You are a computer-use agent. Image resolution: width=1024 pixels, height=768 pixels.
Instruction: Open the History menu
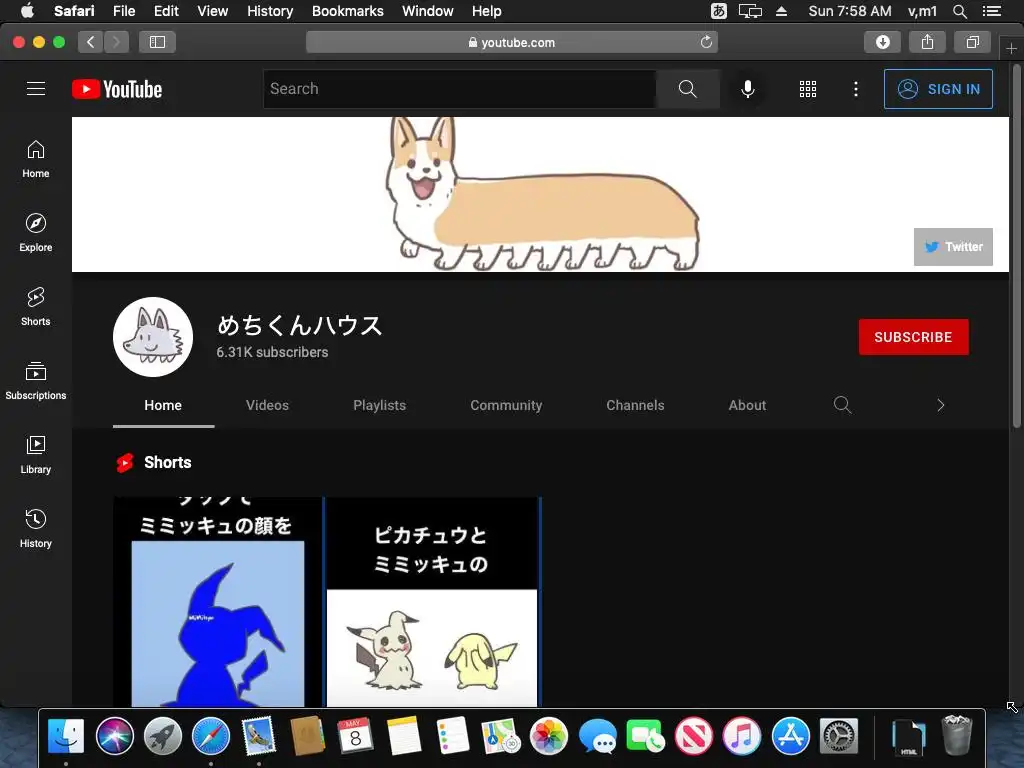point(270,11)
